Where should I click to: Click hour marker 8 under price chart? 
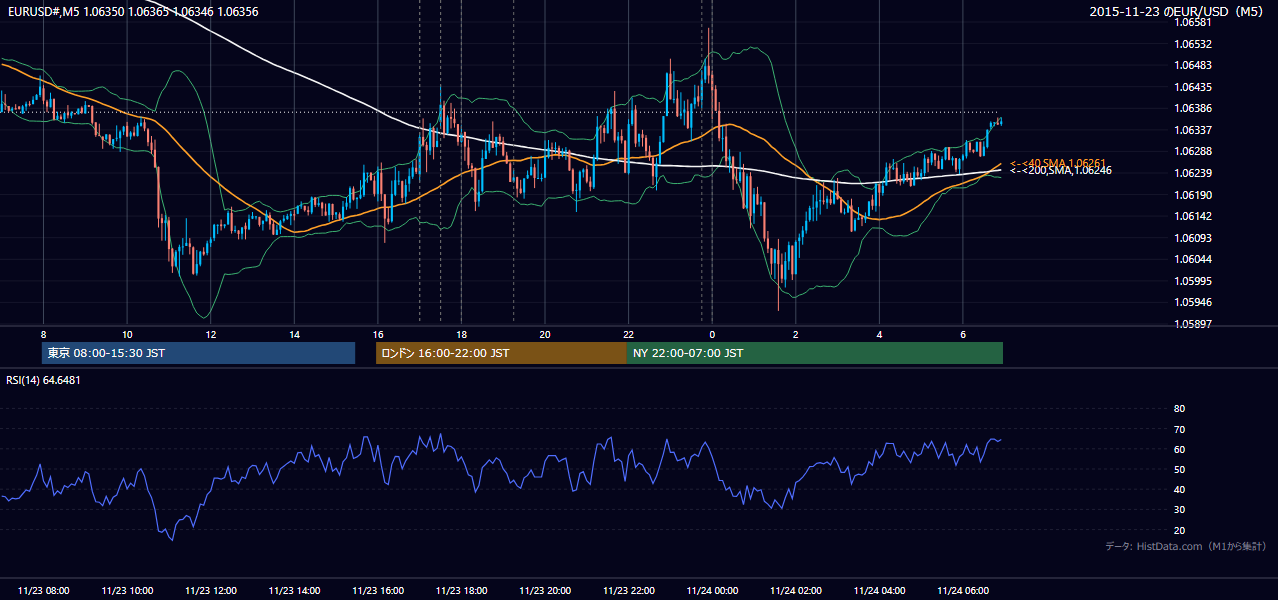43,334
